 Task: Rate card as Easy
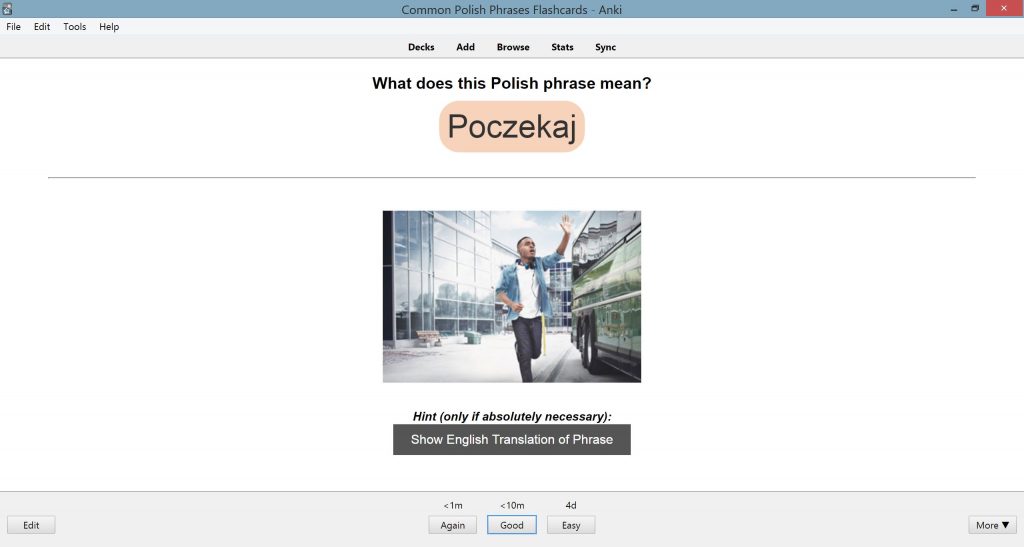[571, 525]
